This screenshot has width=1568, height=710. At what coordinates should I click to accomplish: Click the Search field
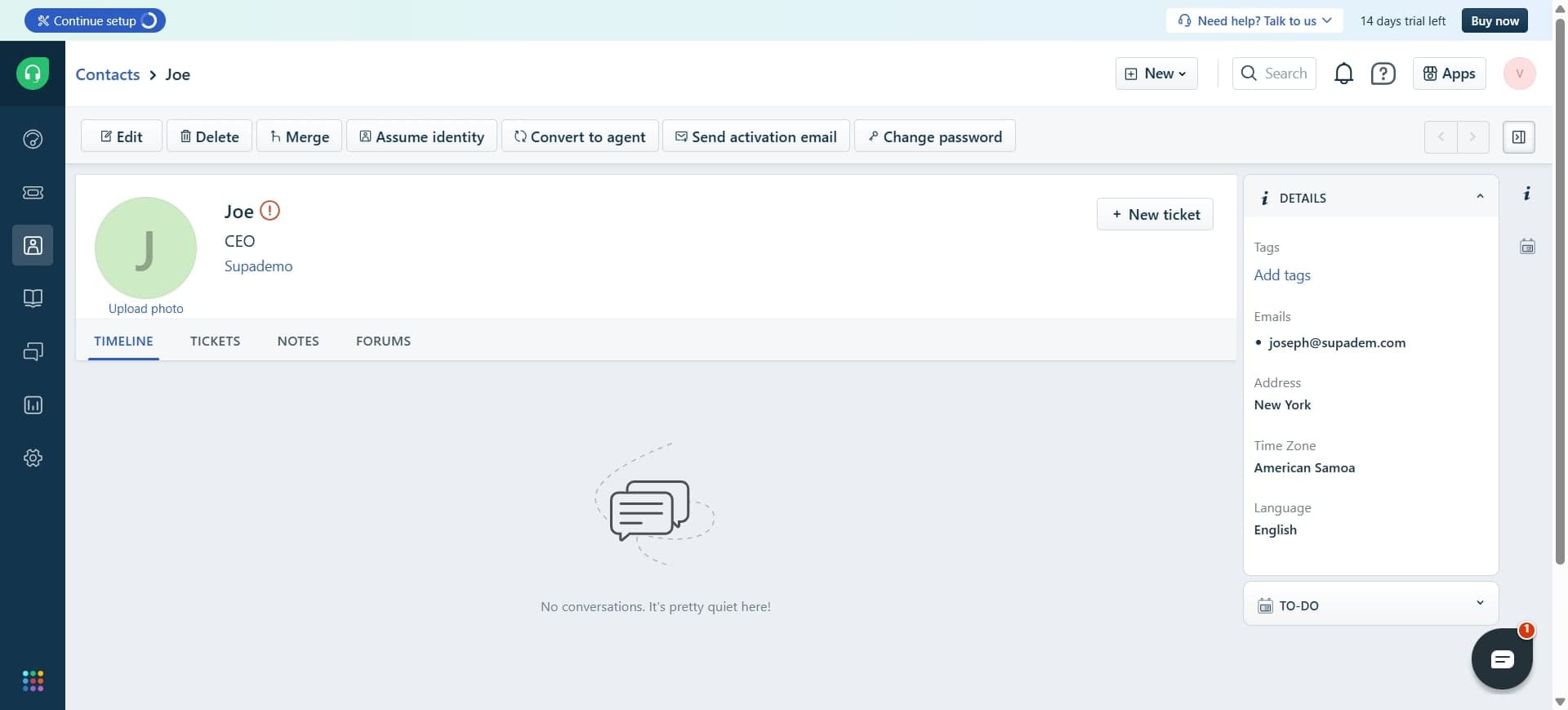coord(1274,74)
